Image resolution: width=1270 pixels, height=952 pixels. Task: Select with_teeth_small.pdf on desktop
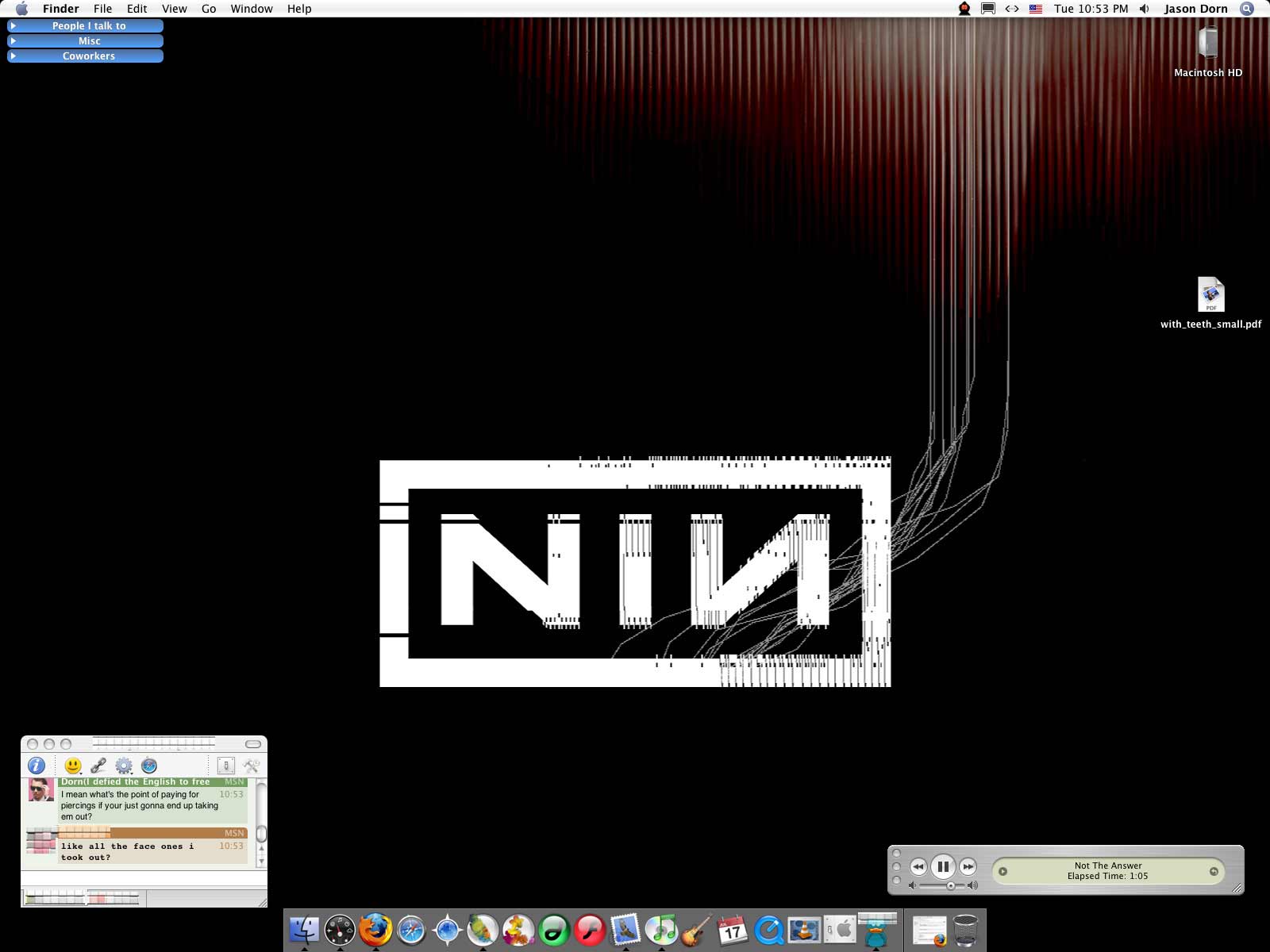tap(1211, 295)
